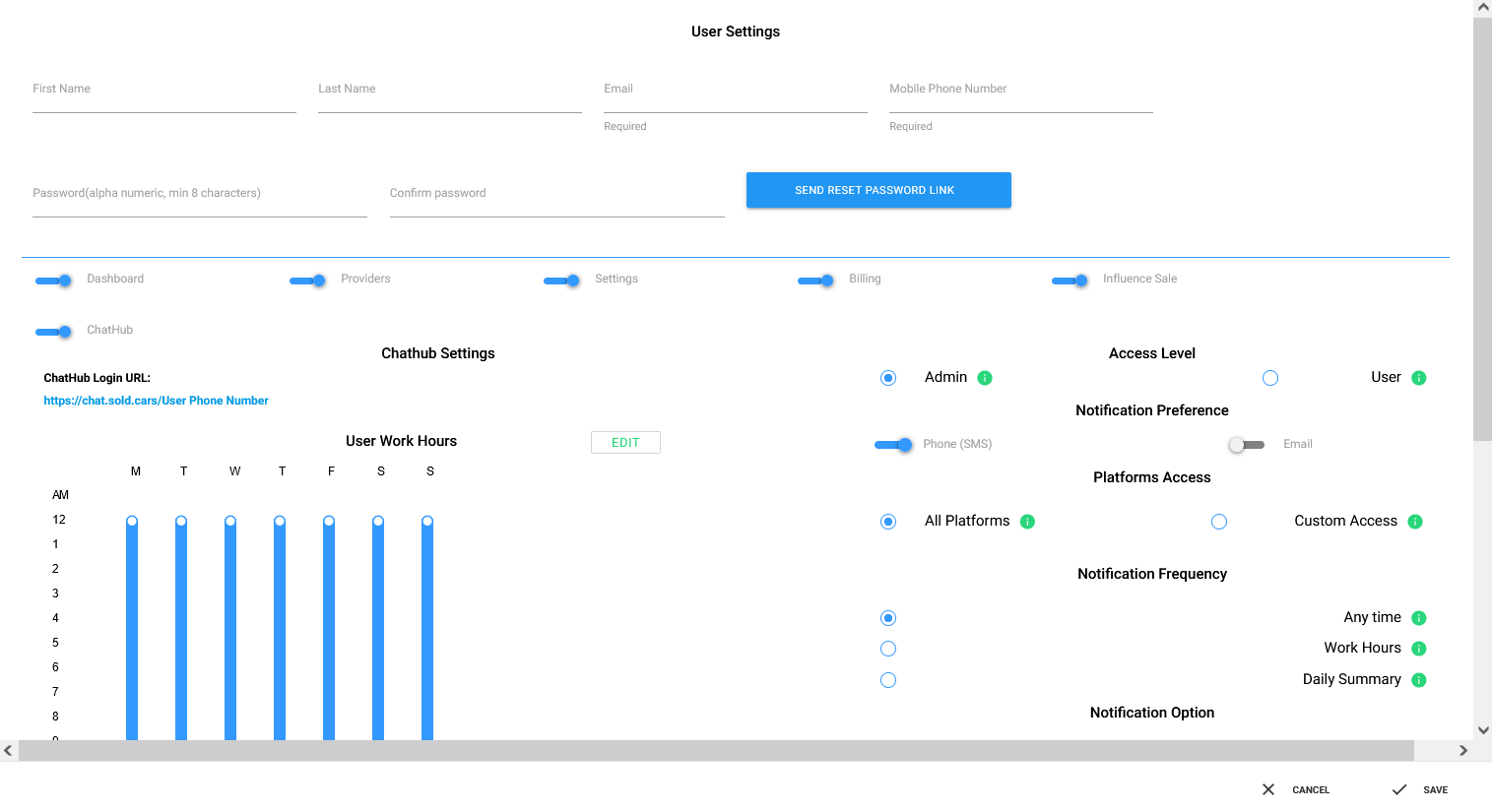The width and height of the screenshot is (1492, 812).
Task: Click the Monday work hours slider handle
Action: (132, 522)
